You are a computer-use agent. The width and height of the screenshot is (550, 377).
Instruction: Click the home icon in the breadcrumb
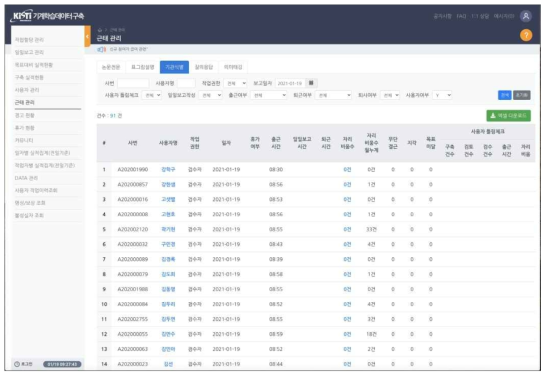(100, 30)
